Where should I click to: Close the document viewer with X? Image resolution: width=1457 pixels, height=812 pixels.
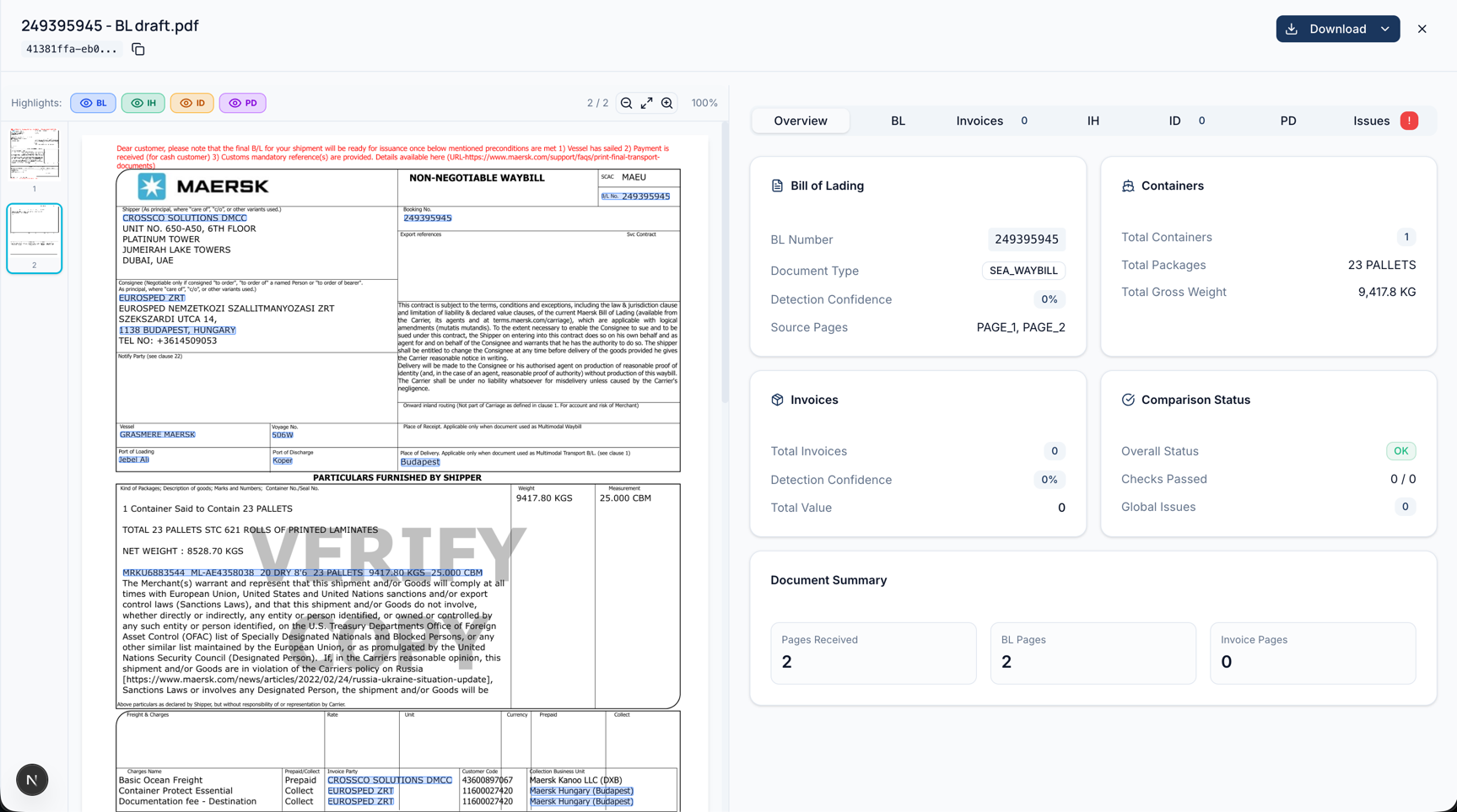[x=1422, y=29]
